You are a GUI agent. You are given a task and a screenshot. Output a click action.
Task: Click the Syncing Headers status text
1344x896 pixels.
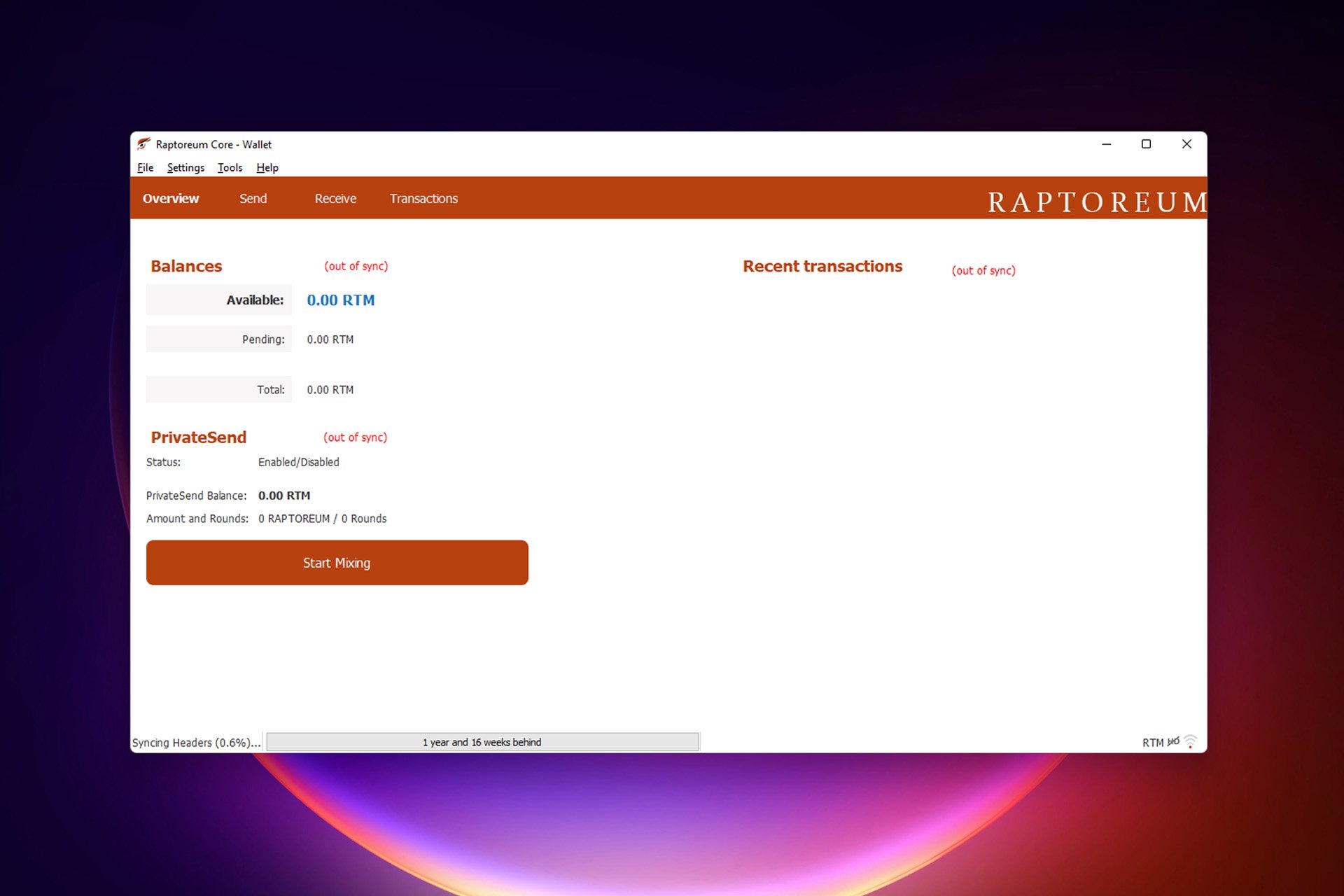[196, 743]
